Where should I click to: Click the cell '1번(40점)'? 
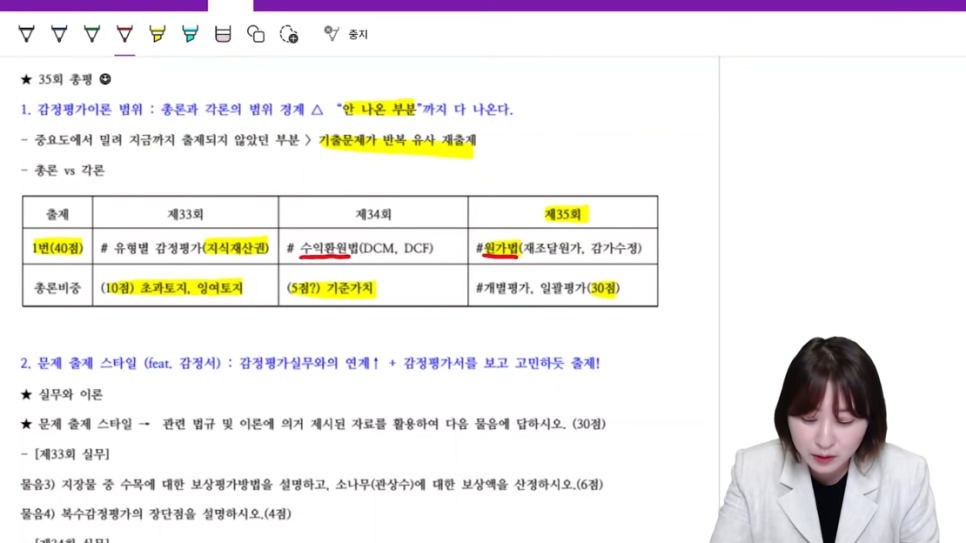tap(57, 248)
